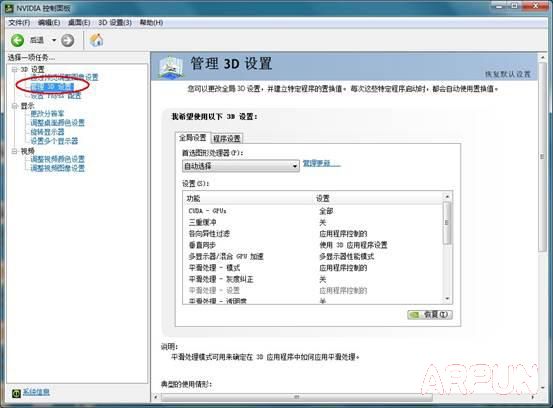The image size is (553, 408).
Task: Click the 多显示器性能模式 value
Action: pyautogui.click(x=347, y=256)
